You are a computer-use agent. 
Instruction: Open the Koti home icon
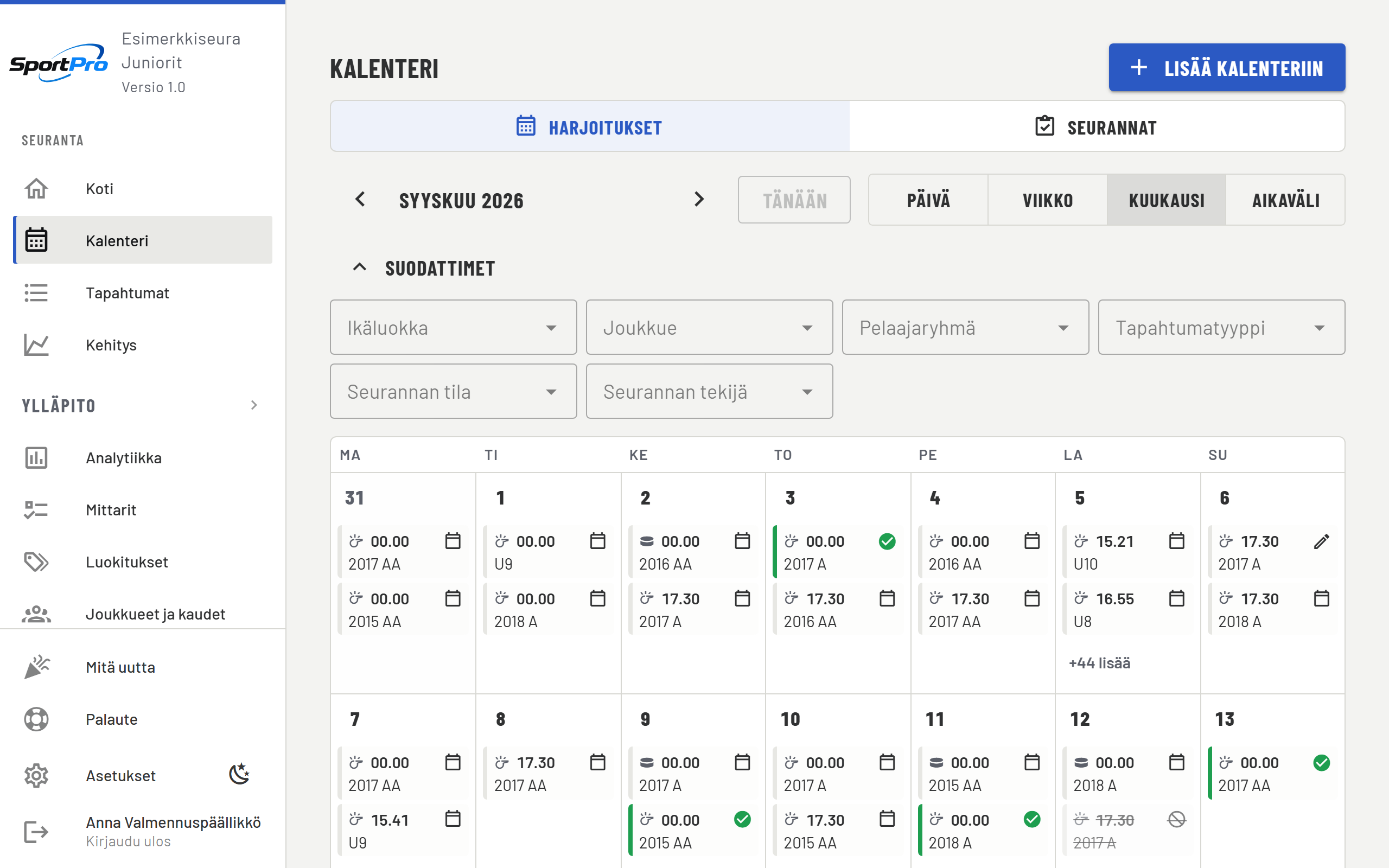click(x=36, y=188)
